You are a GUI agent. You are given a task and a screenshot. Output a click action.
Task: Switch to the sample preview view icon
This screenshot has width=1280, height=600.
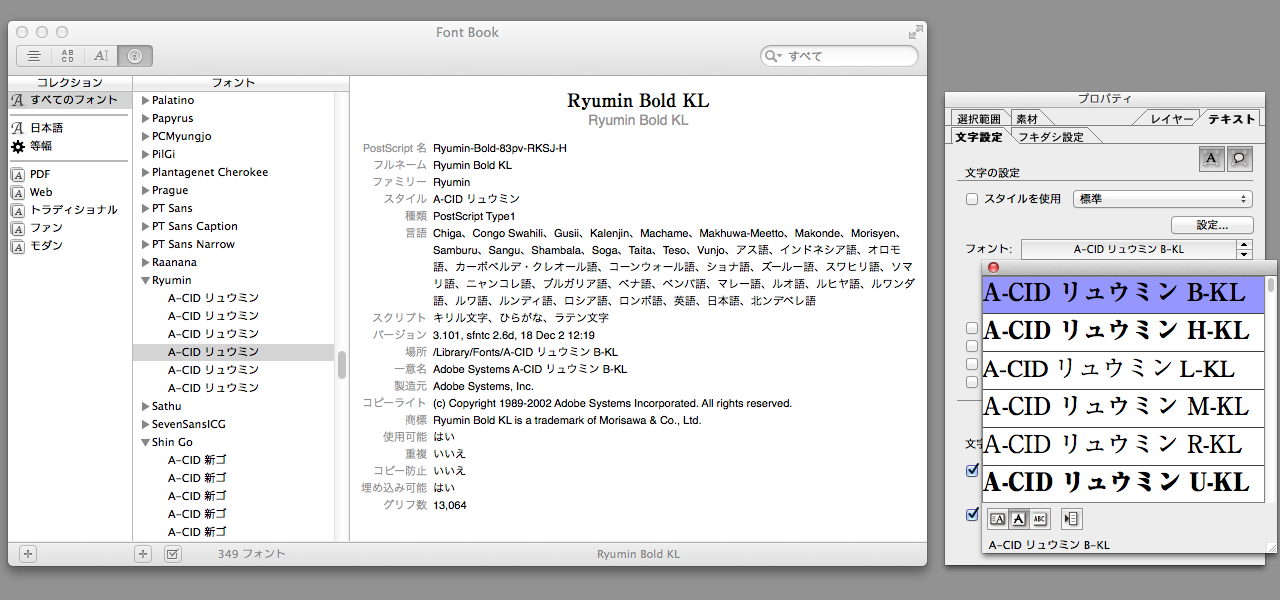coord(34,56)
